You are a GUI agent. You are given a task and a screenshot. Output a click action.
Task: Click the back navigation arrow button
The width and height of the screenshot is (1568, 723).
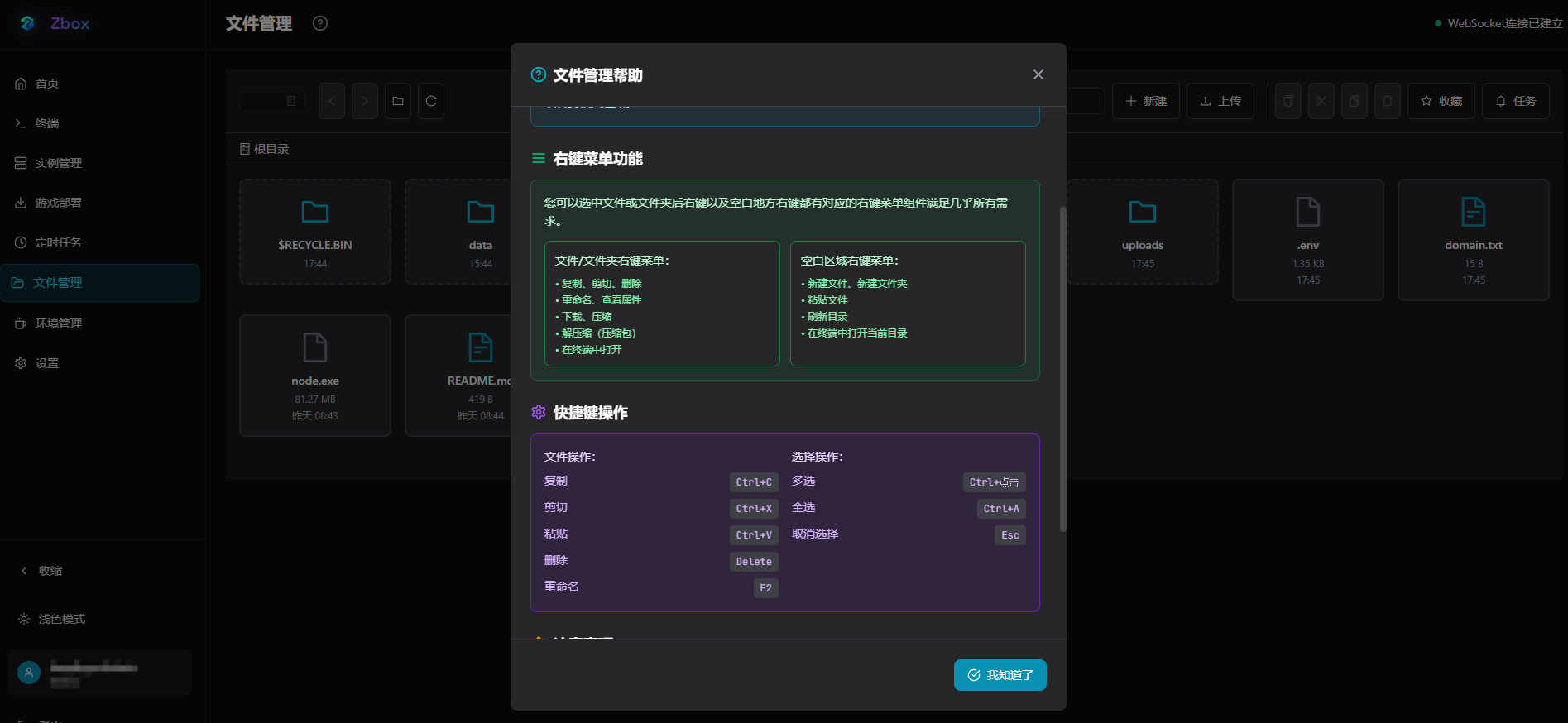(332, 101)
